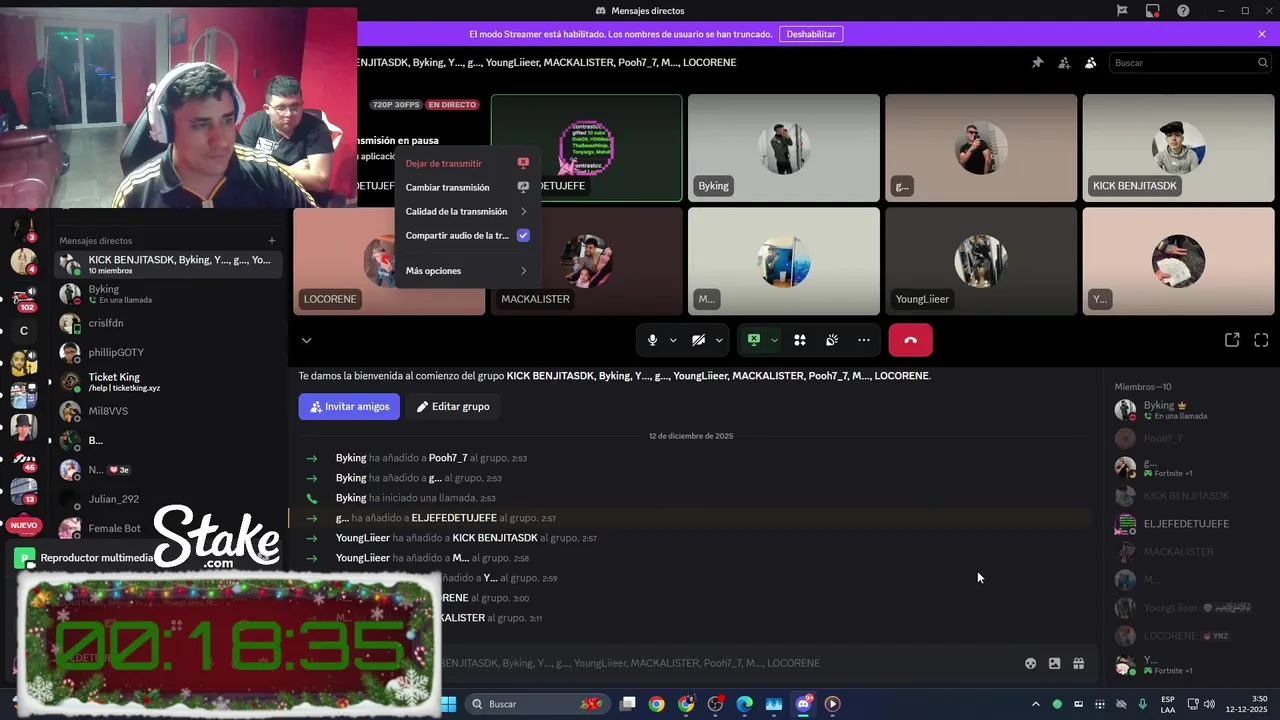Mute microphone in call controls
This screenshot has width=1280, height=720.
[x=652, y=340]
